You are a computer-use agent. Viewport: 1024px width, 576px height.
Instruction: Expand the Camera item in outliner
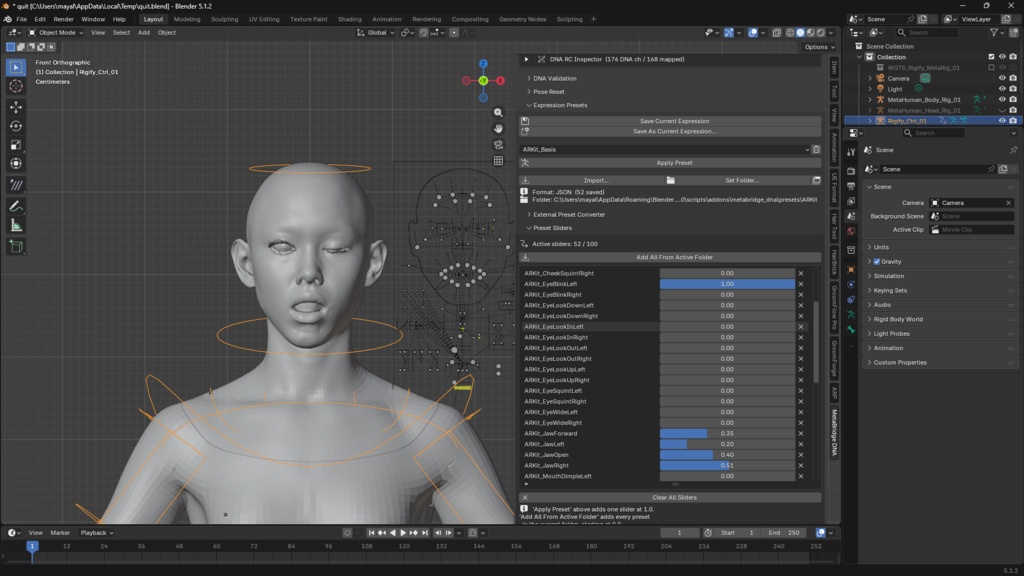pyautogui.click(x=870, y=78)
